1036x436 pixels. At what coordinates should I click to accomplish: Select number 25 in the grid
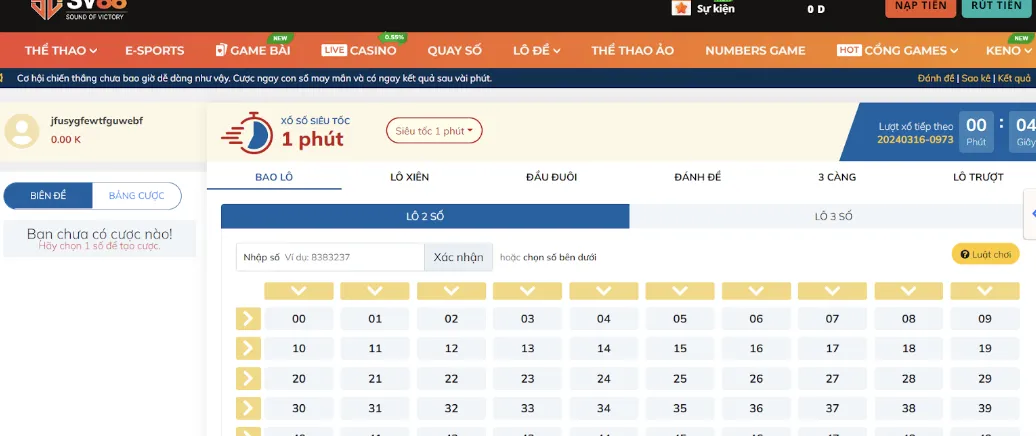click(680, 379)
